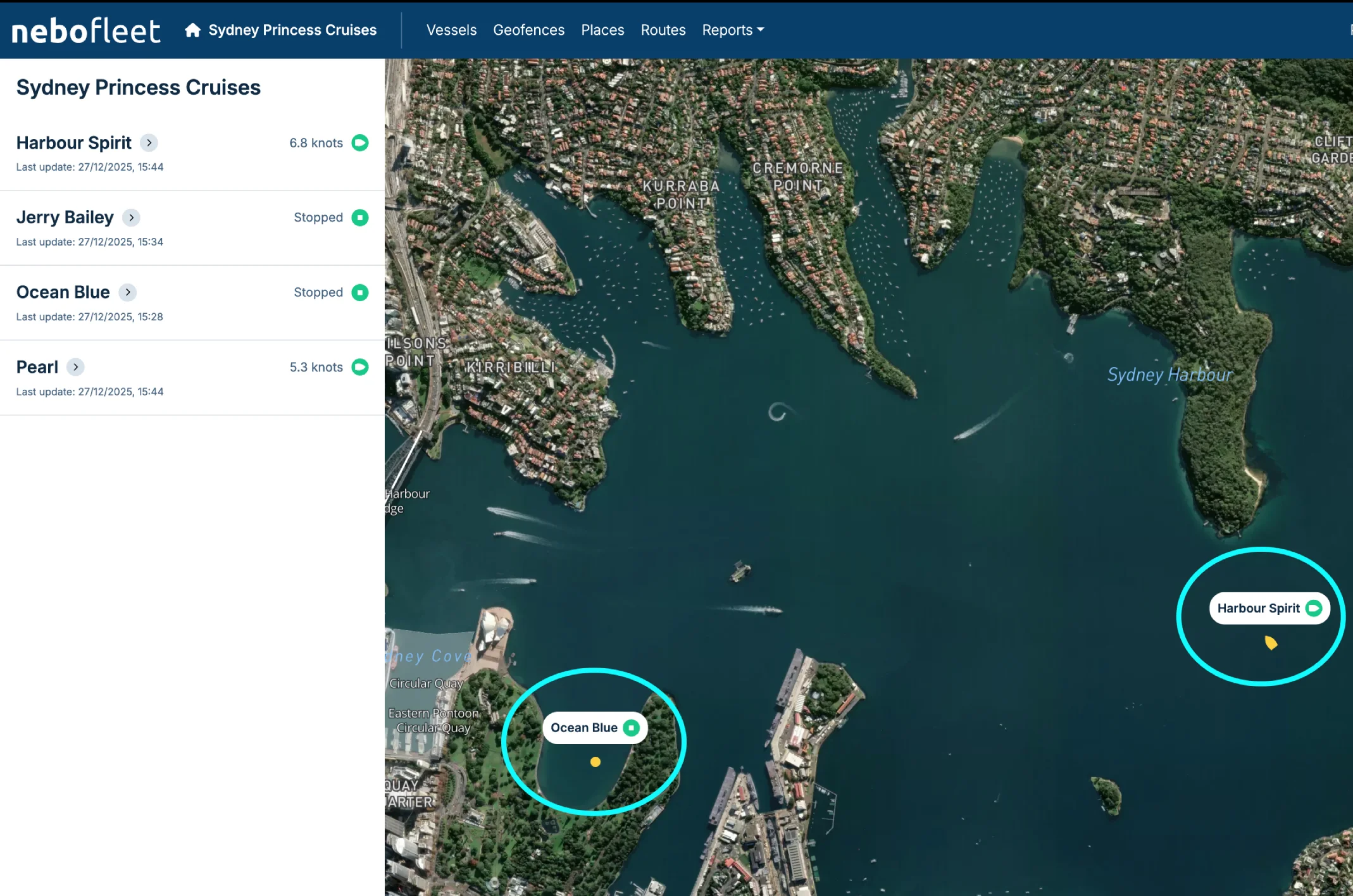1353x896 pixels.
Task: Click the home icon beside Sydney Princess Cruises
Action: (x=192, y=30)
